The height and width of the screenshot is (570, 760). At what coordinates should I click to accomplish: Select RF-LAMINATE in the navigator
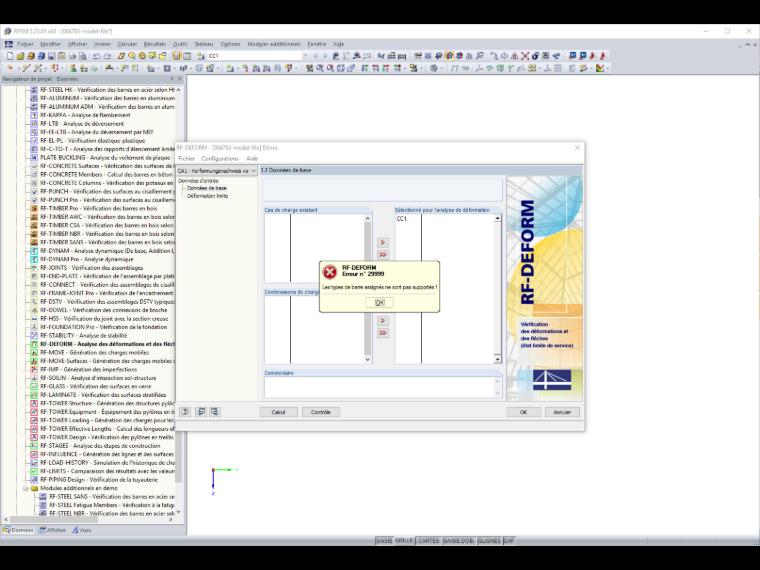click(x=103, y=395)
